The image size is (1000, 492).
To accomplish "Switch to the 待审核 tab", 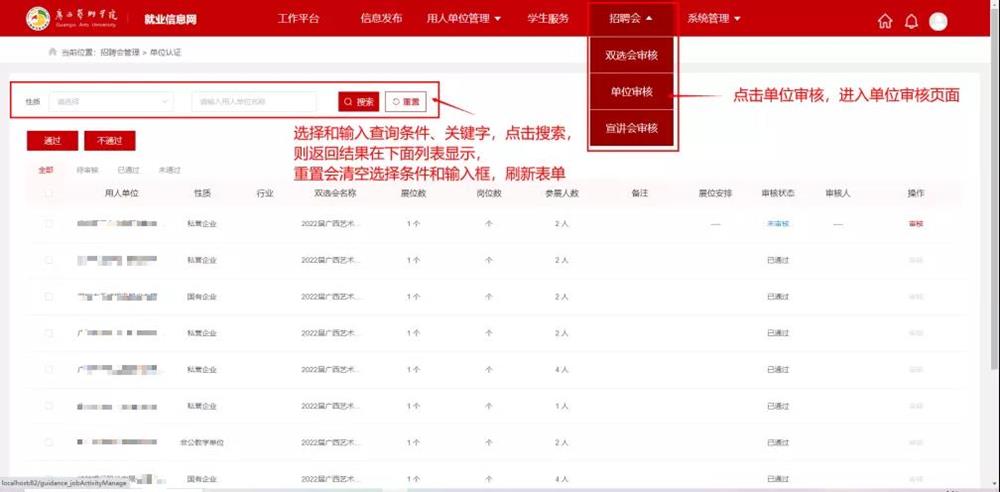I will pos(88,170).
